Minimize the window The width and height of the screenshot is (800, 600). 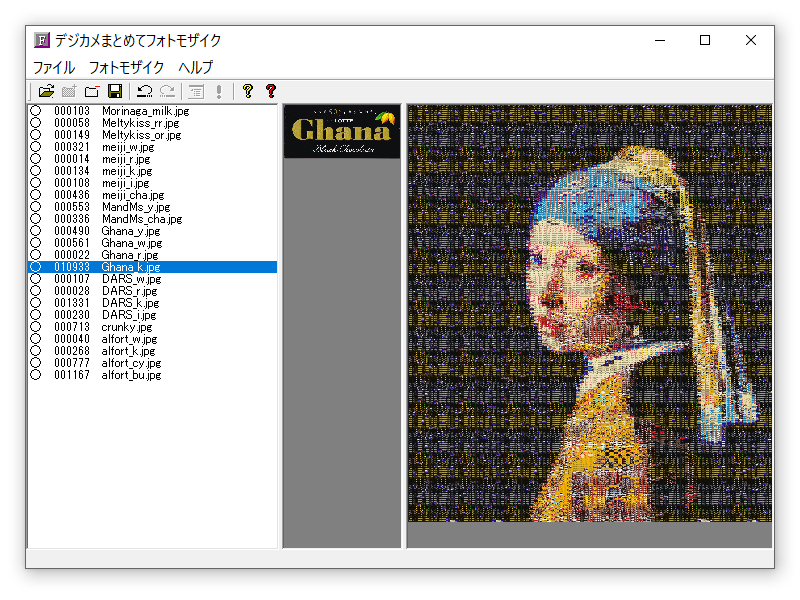660,40
